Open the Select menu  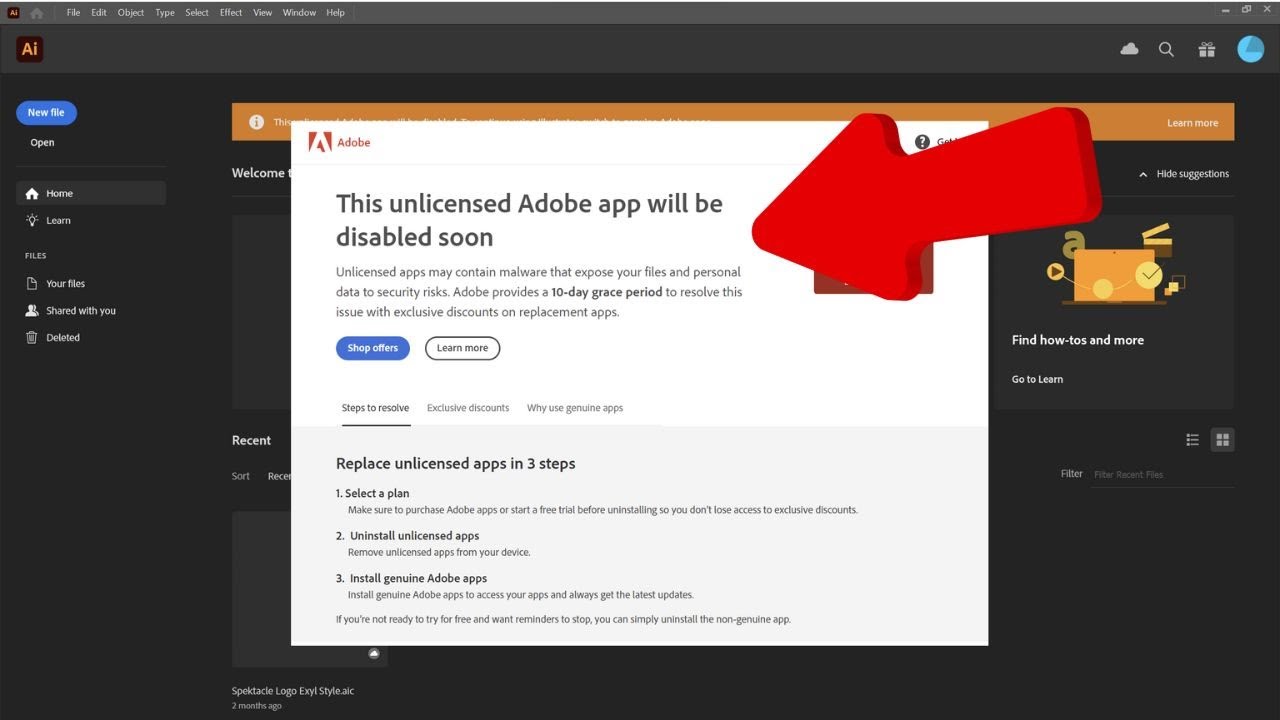[197, 13]
